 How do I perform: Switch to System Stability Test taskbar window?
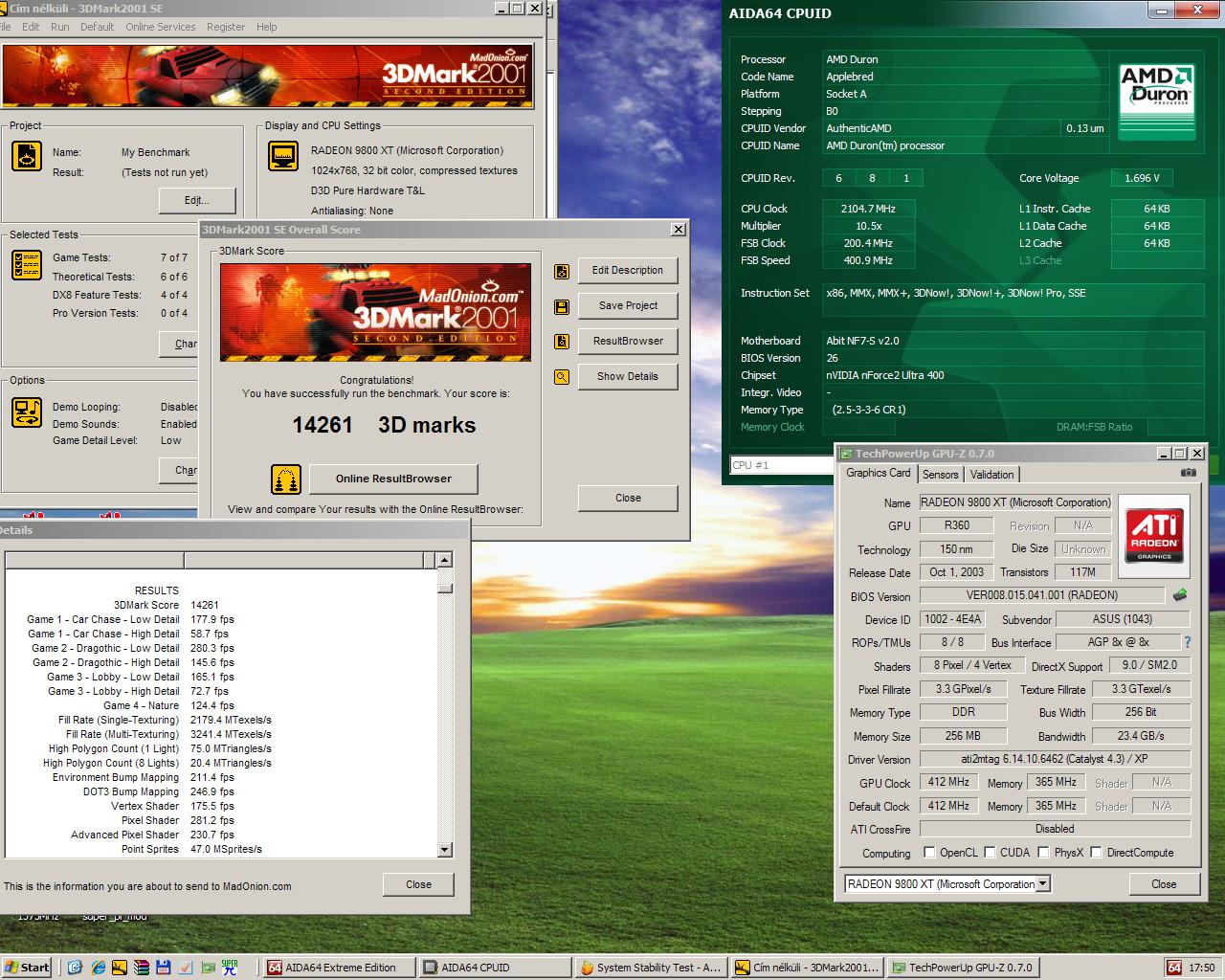[650, 968]
